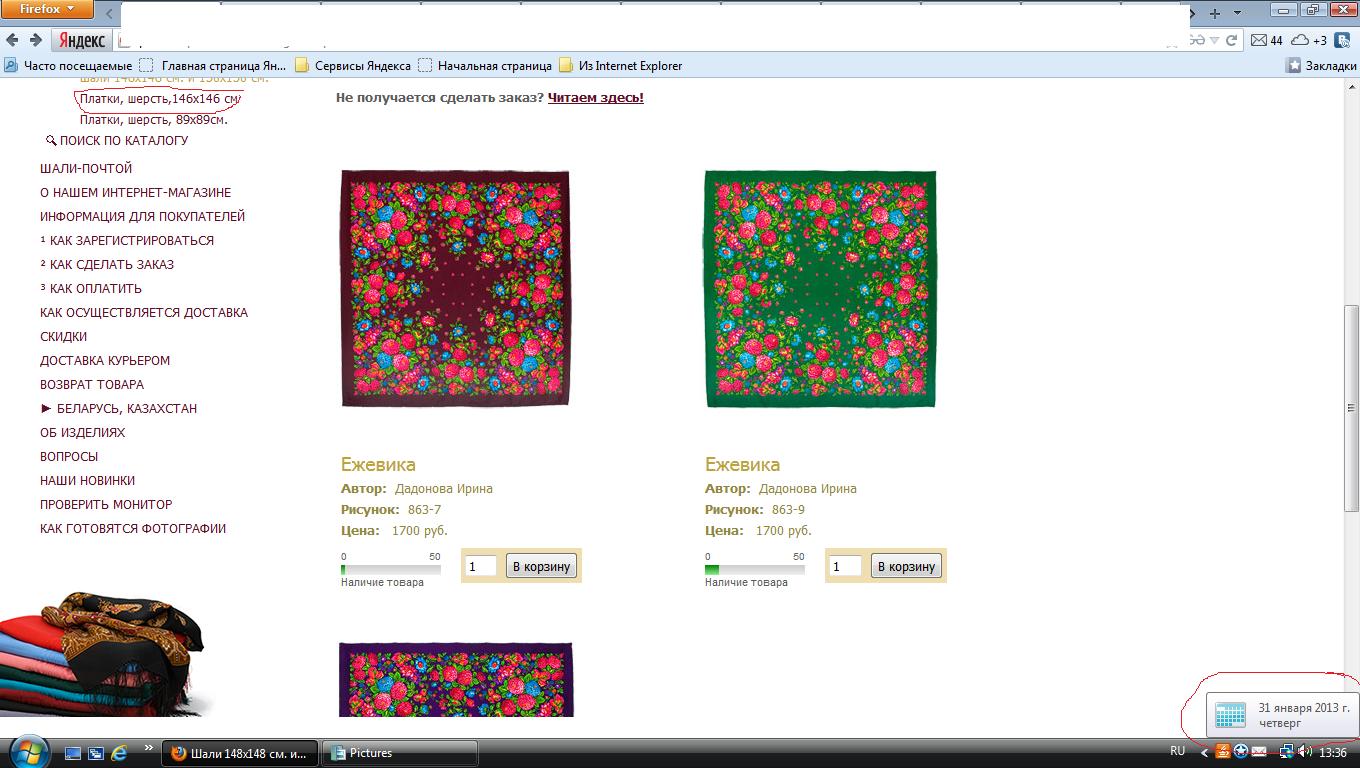
Task: Reload the page with the refresh icon
Action: click(x=1232, y=40)
